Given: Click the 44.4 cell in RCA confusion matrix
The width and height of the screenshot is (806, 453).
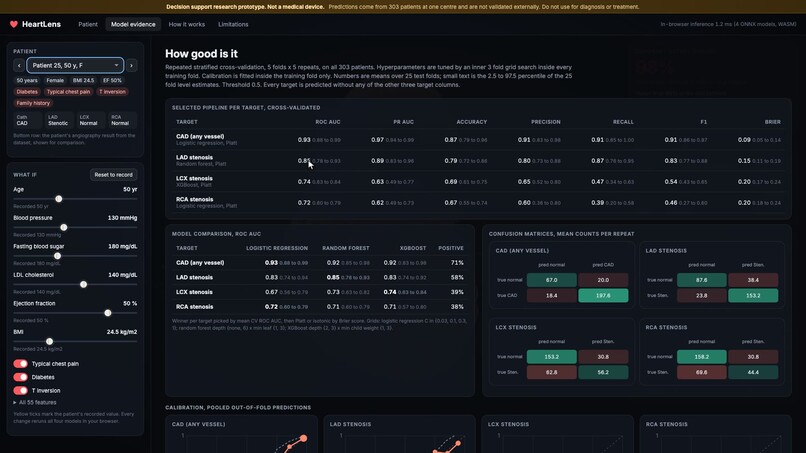Looking at the screenshot, I should click(x=753, y=372).
